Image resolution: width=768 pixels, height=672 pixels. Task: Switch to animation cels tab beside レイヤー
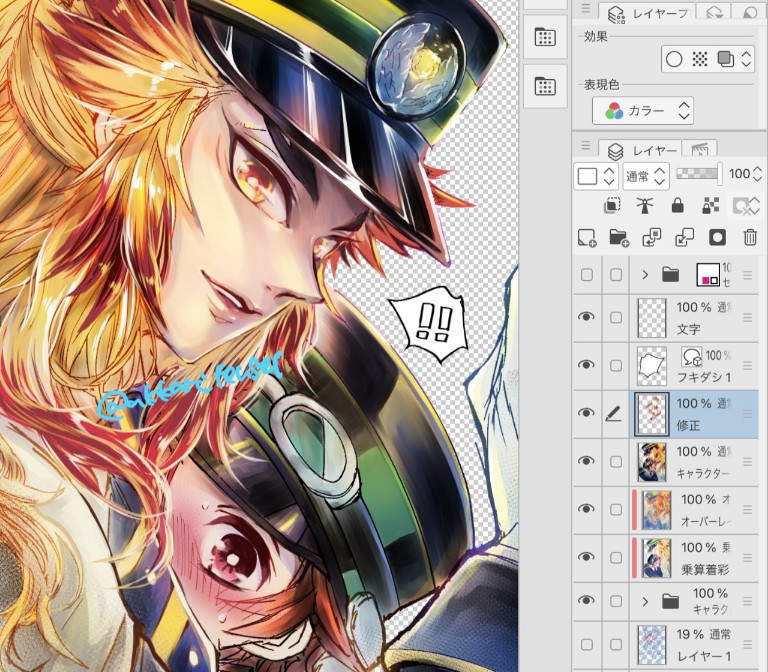click(700, 151)
